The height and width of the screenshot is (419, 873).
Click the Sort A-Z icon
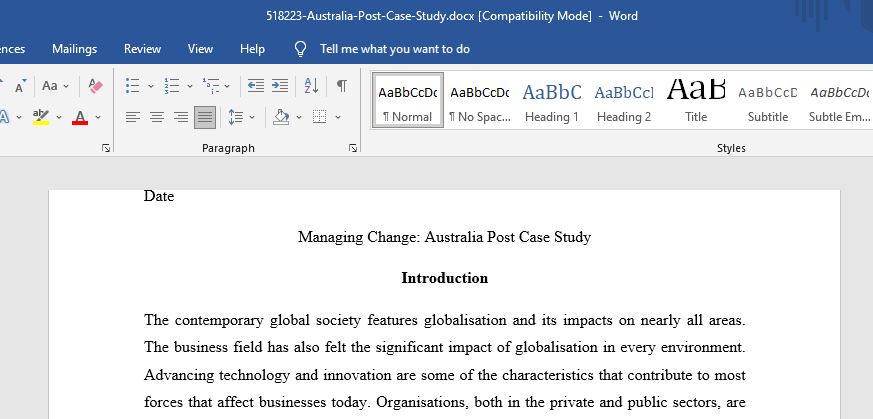click(x=311, y=86)
